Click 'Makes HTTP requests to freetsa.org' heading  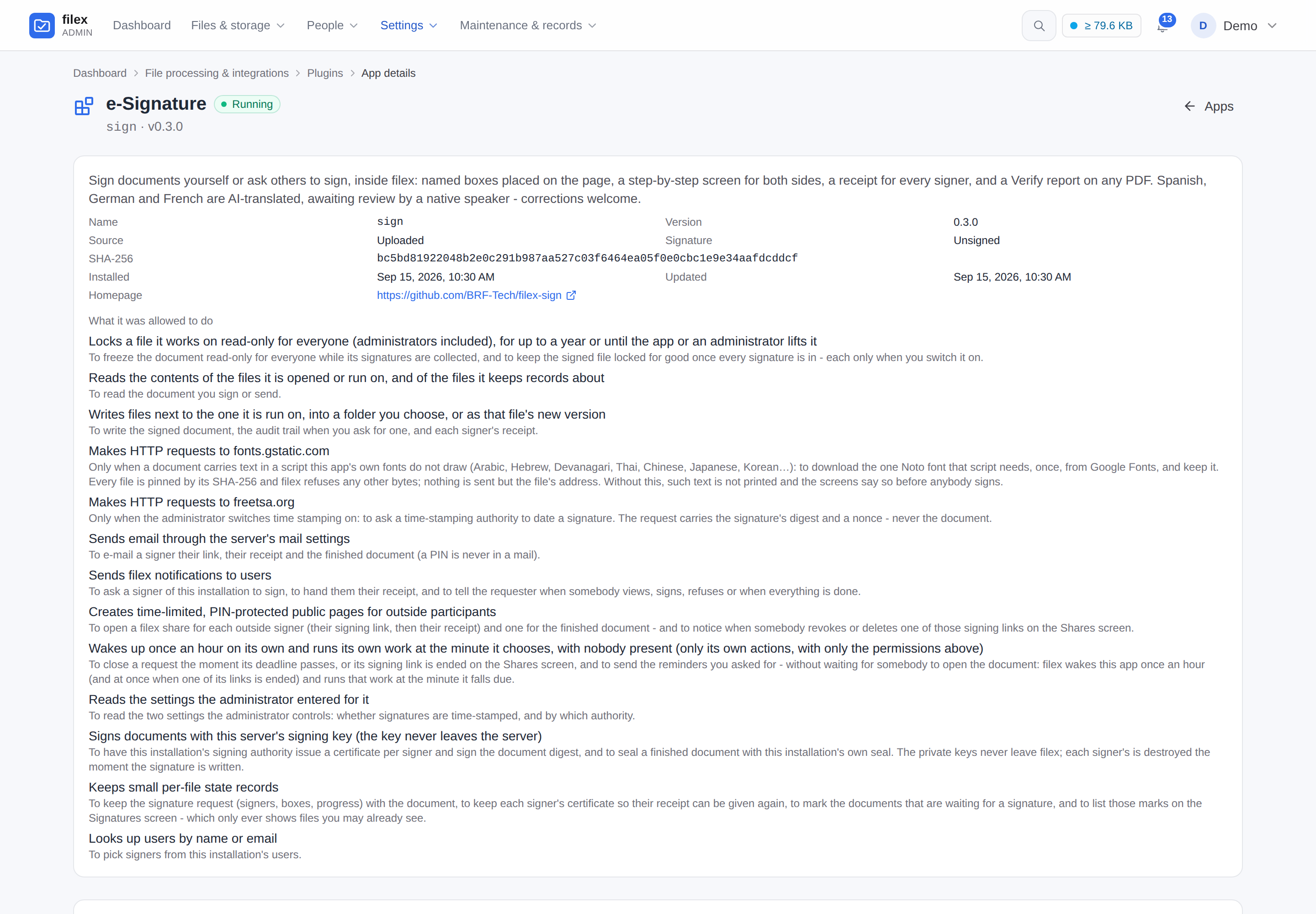(191, 502)
